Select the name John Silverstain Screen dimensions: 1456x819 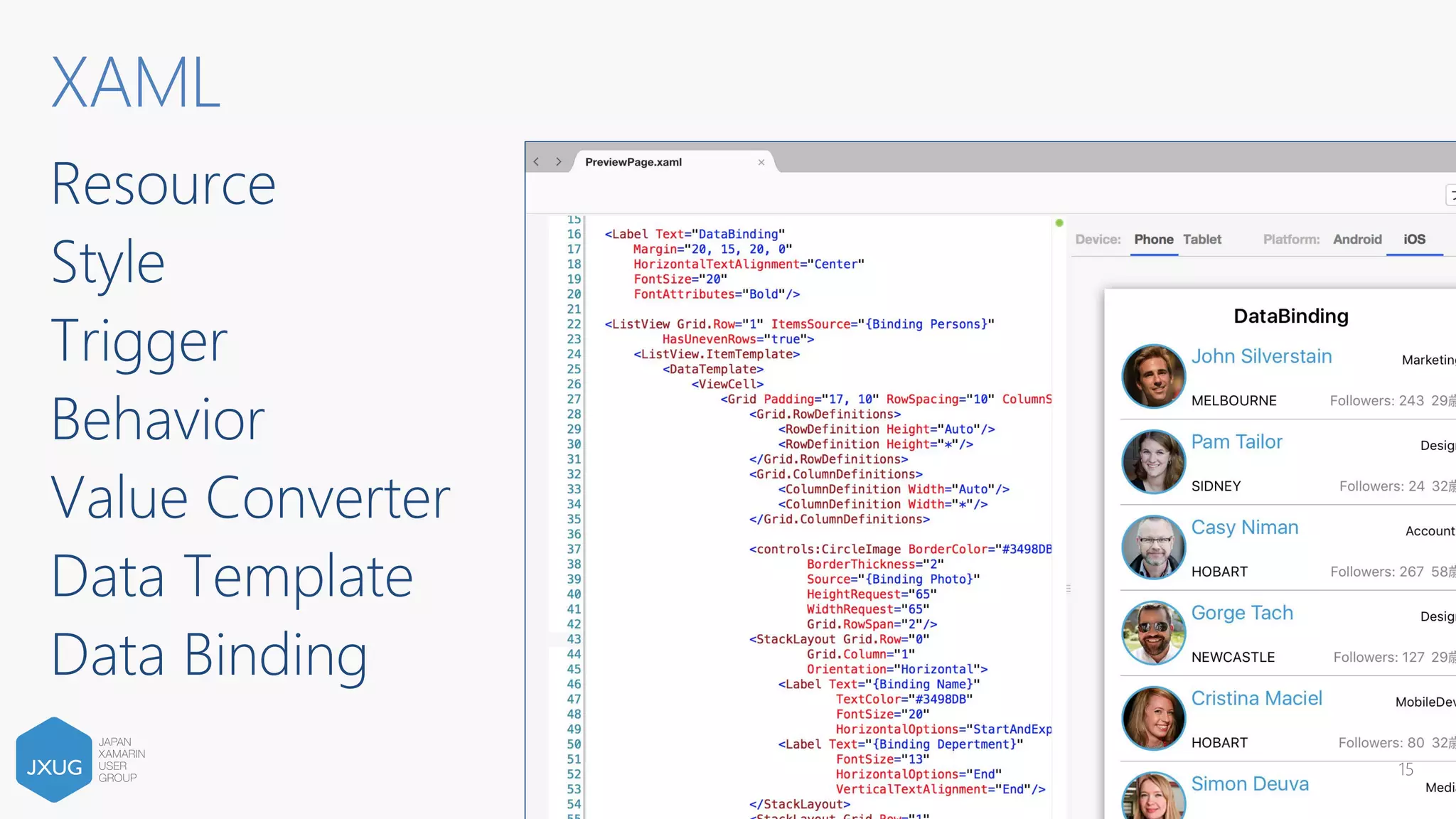[1261, 356]
